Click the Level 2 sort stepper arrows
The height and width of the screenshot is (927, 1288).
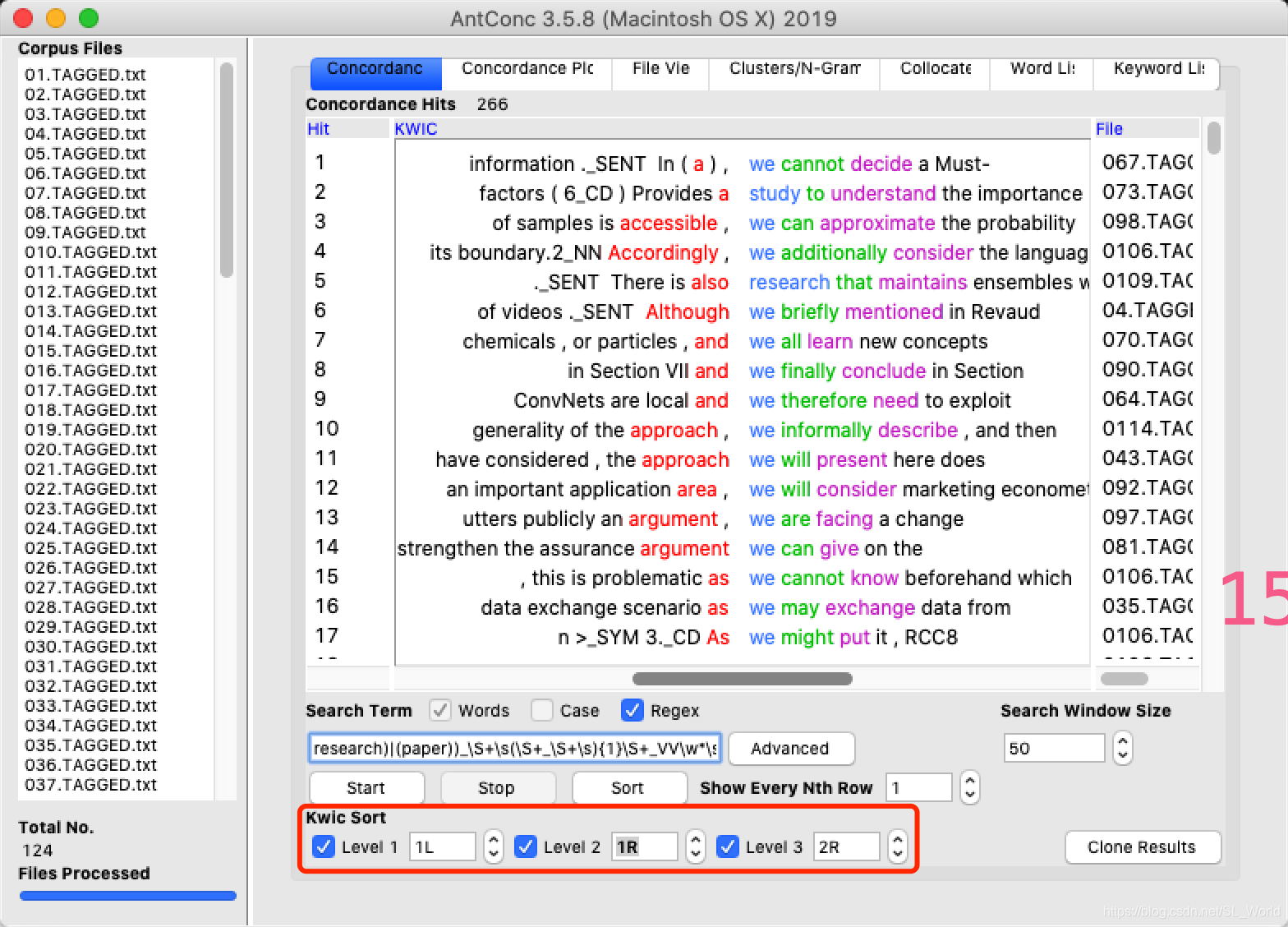pyautogui.click(x=696, y=846)
